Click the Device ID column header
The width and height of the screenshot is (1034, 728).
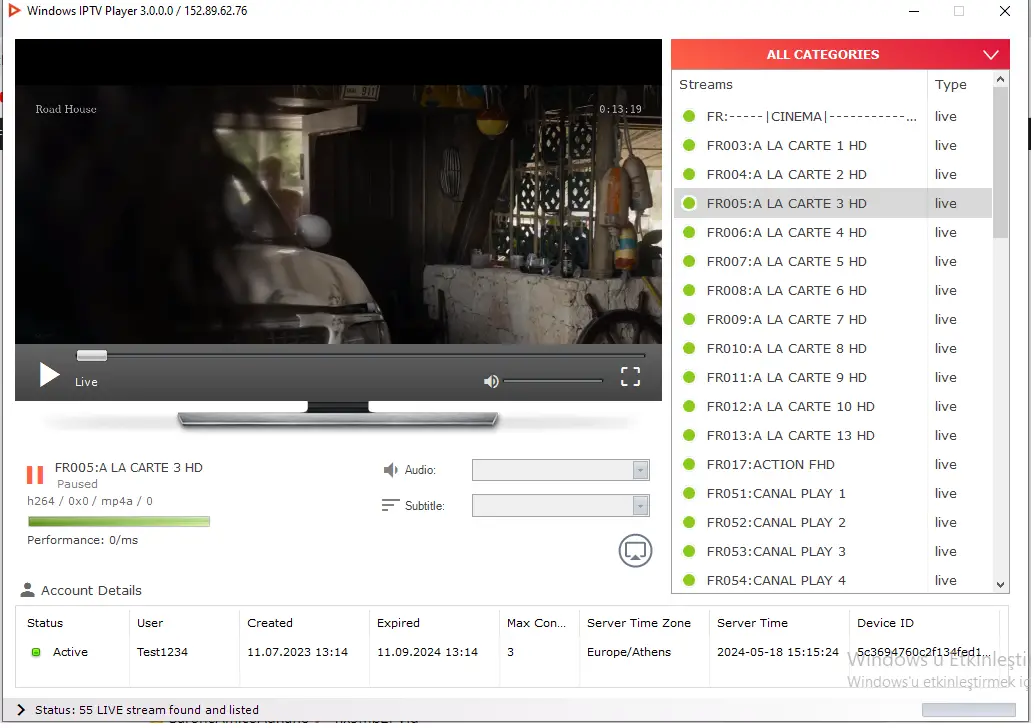[x=887, y=624]
